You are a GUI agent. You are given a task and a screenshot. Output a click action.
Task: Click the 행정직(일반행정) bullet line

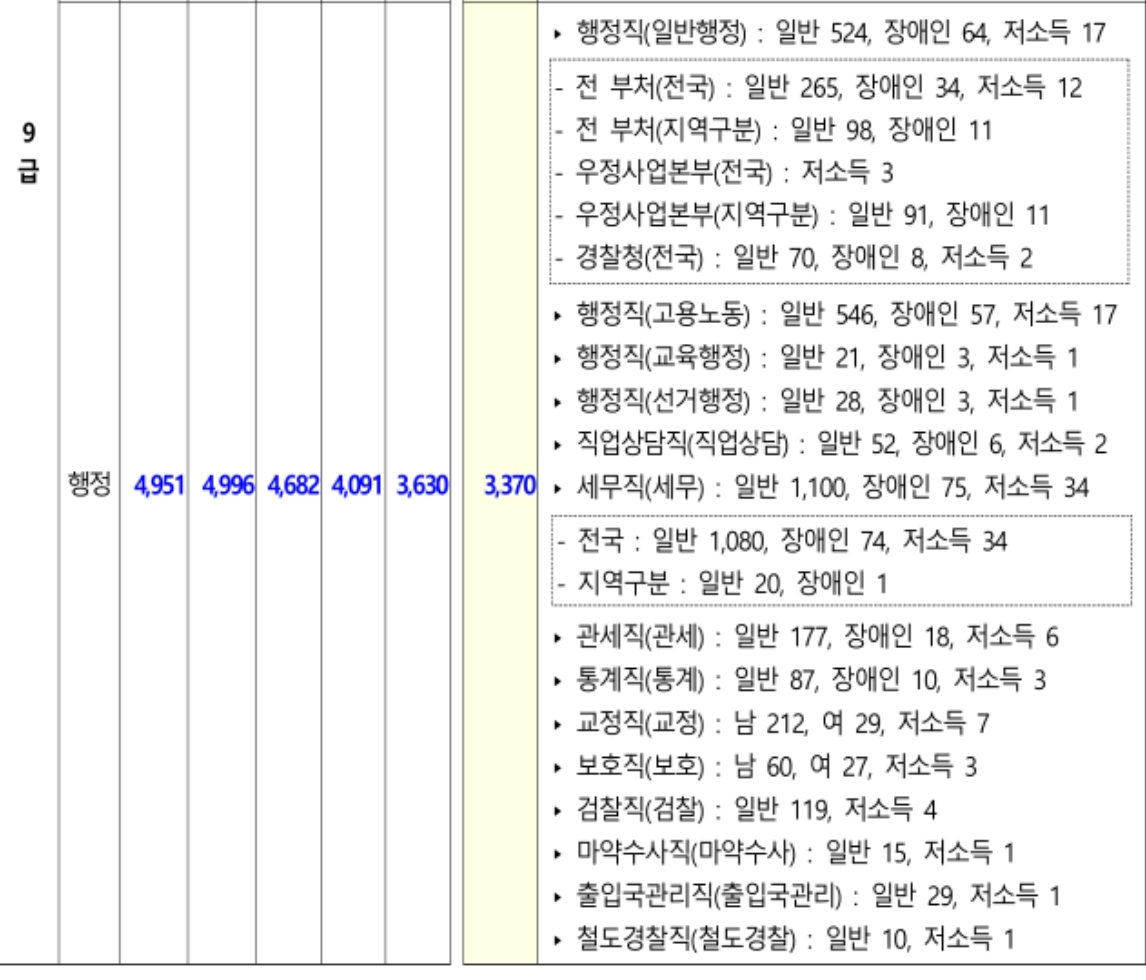click(830, 32)
